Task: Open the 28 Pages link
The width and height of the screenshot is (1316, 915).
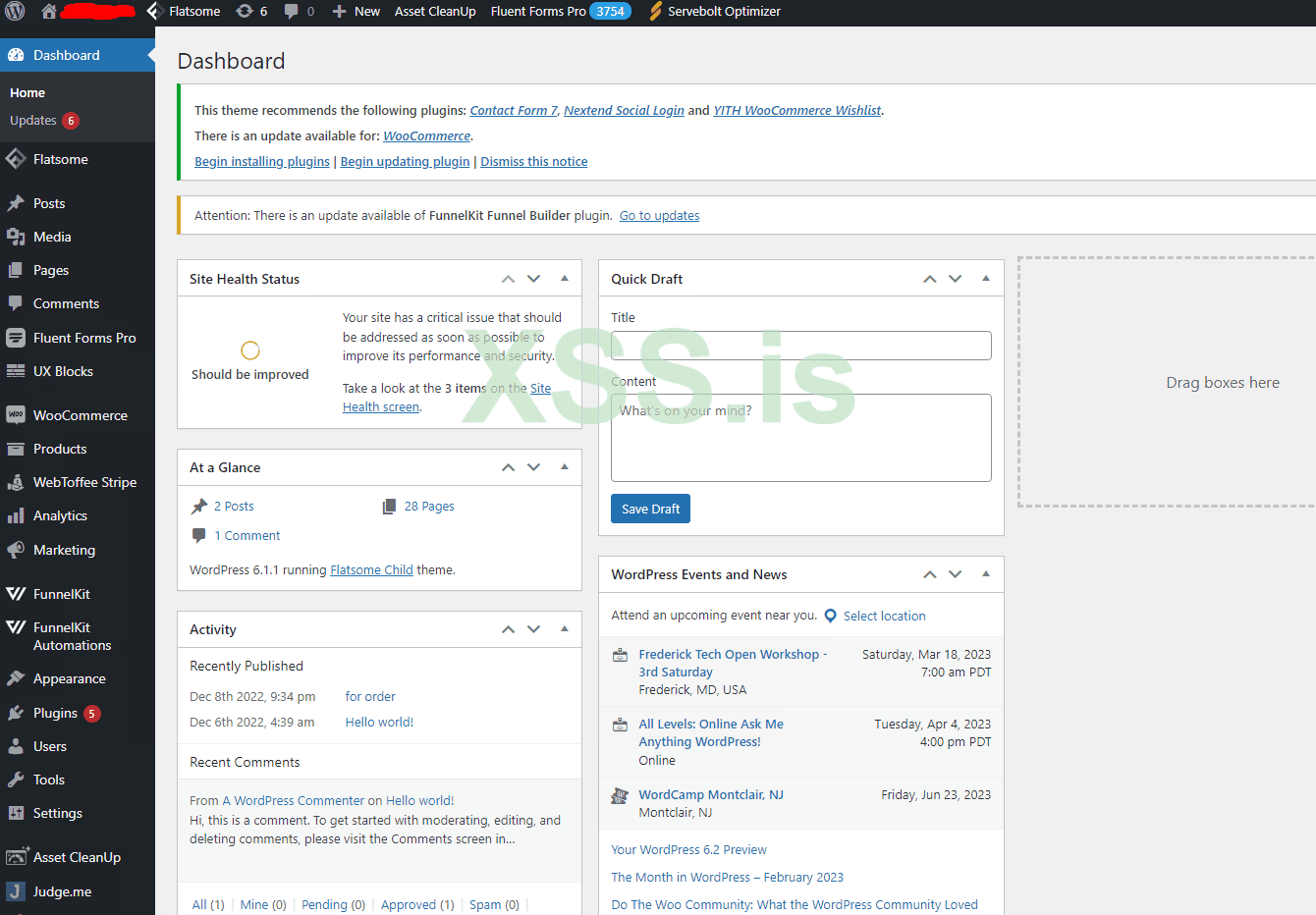Action: coord(429,507)
